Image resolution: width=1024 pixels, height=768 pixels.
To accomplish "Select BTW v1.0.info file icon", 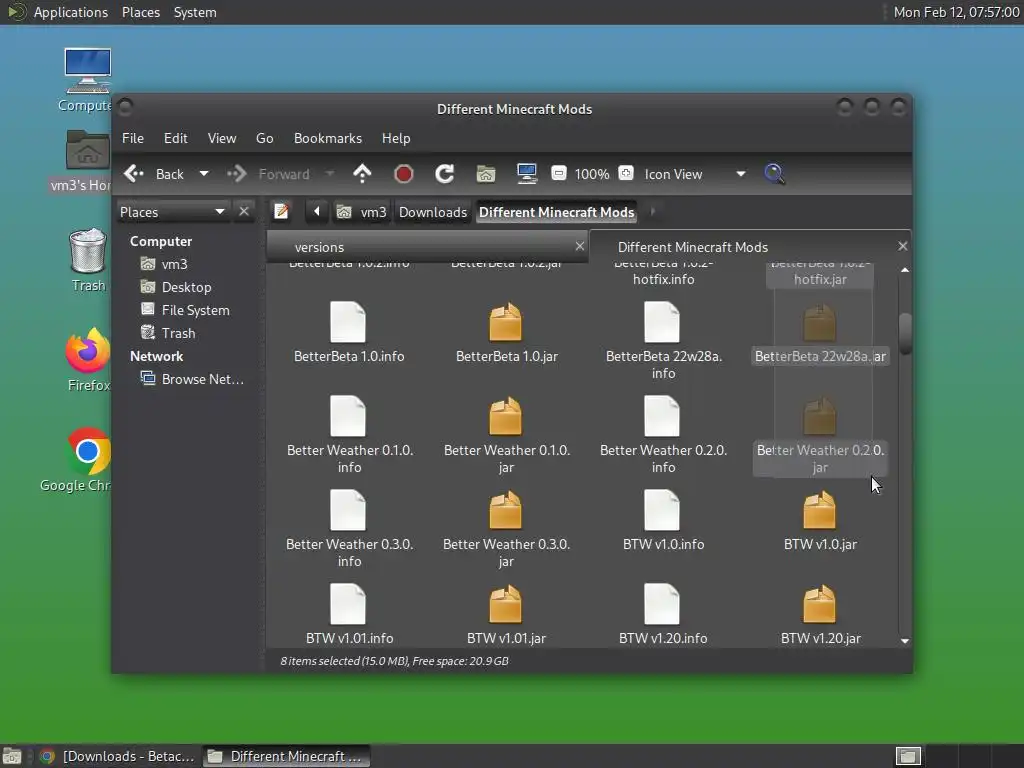I will (662, 510).
